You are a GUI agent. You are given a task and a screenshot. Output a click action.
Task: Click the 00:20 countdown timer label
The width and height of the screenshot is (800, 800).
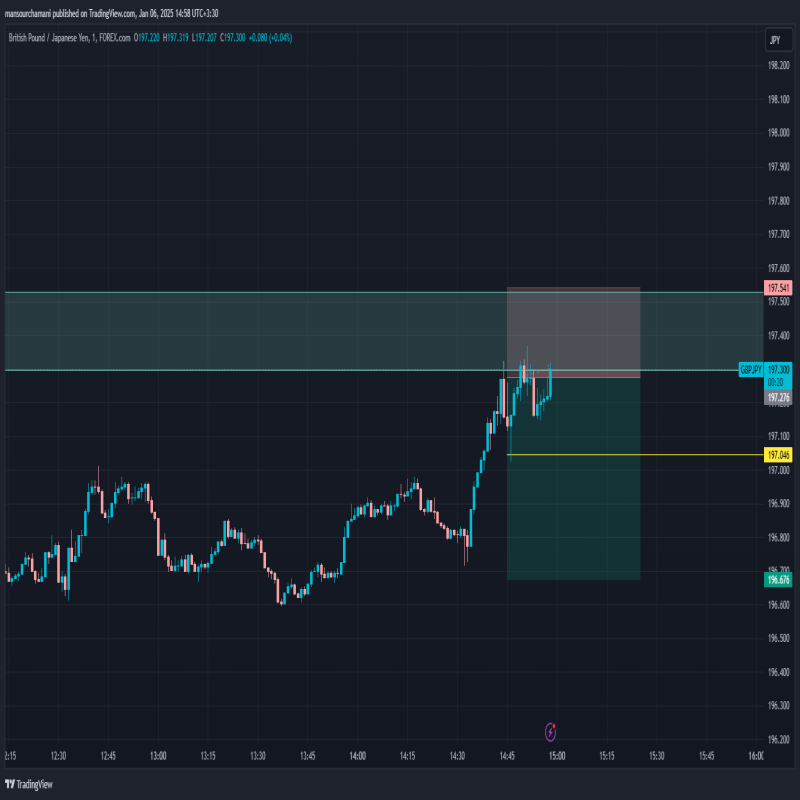[x=776, y=382]
